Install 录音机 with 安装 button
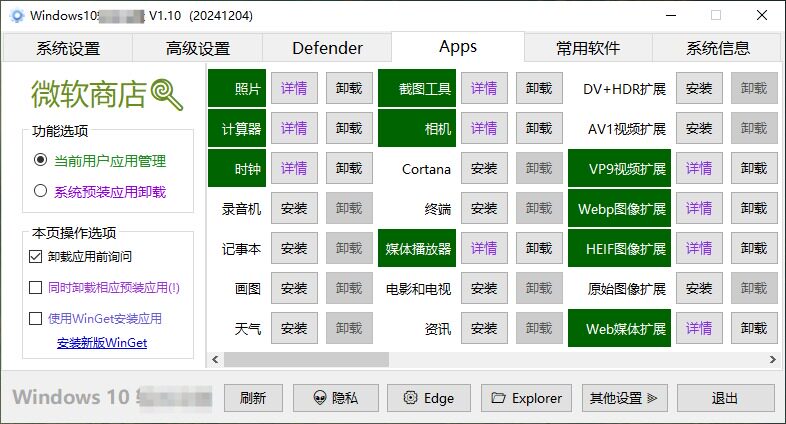Image resolution: width=786 pixels, height=424 pixels. [x=294, y=208]
